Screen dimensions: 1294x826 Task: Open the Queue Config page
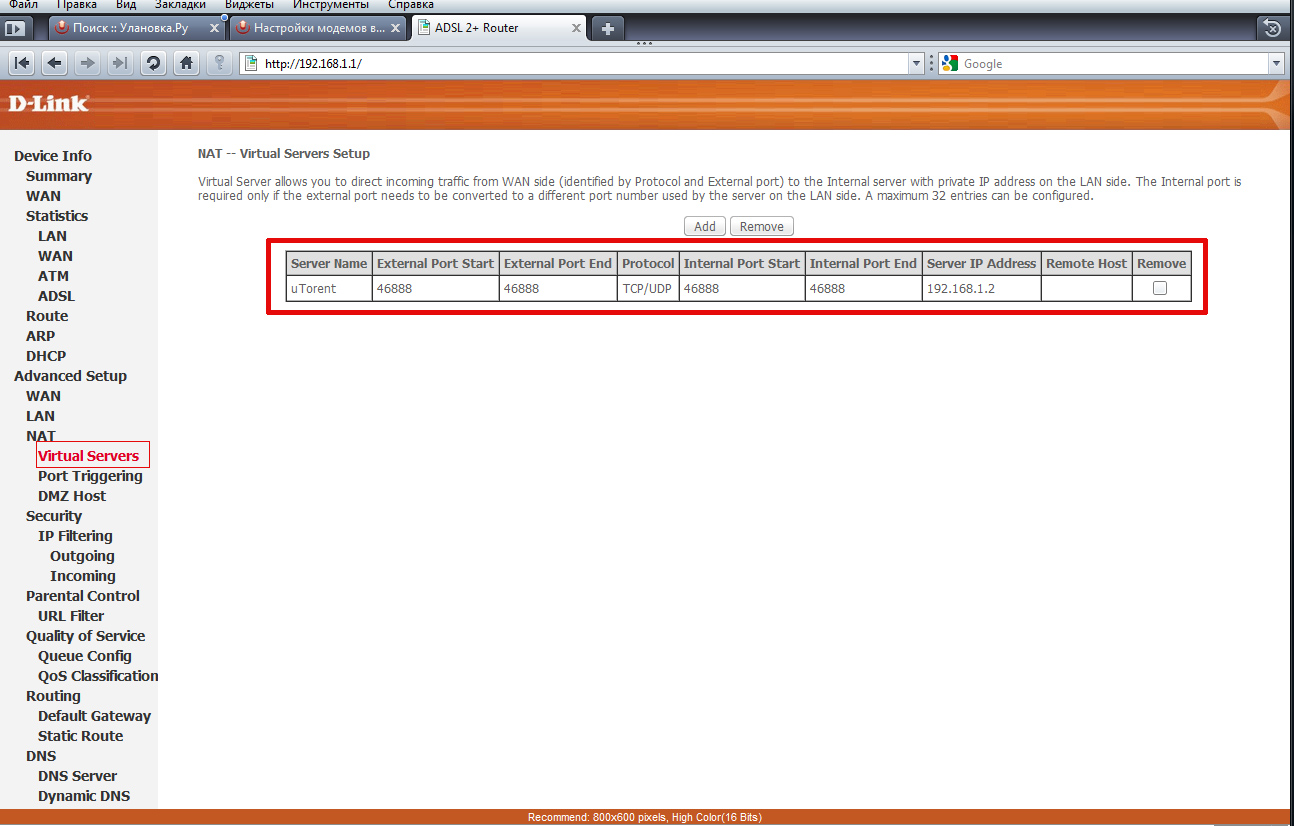[85, 656]
